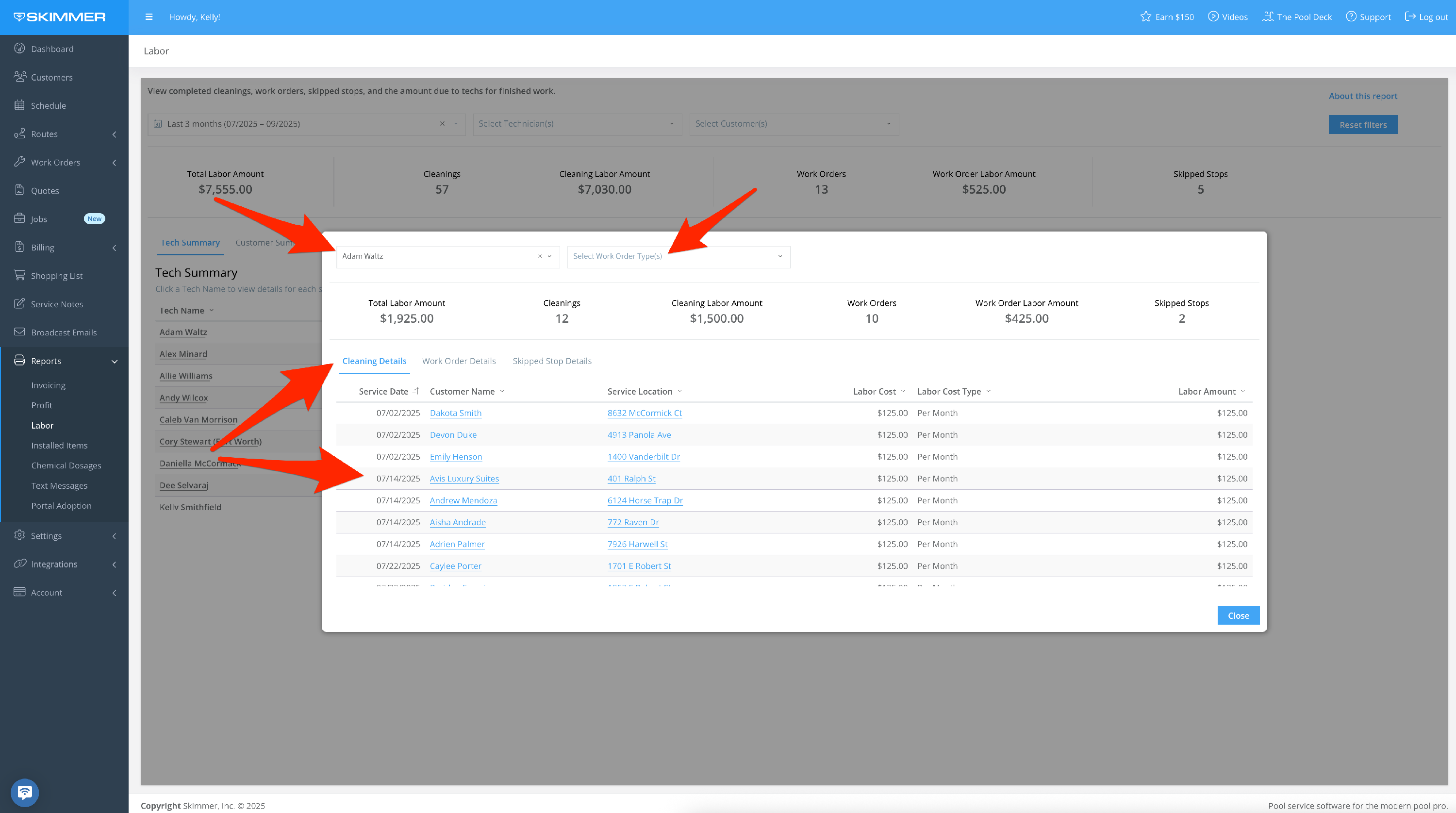Open the Customer Name column filter arrow

(x=502, y=391)
